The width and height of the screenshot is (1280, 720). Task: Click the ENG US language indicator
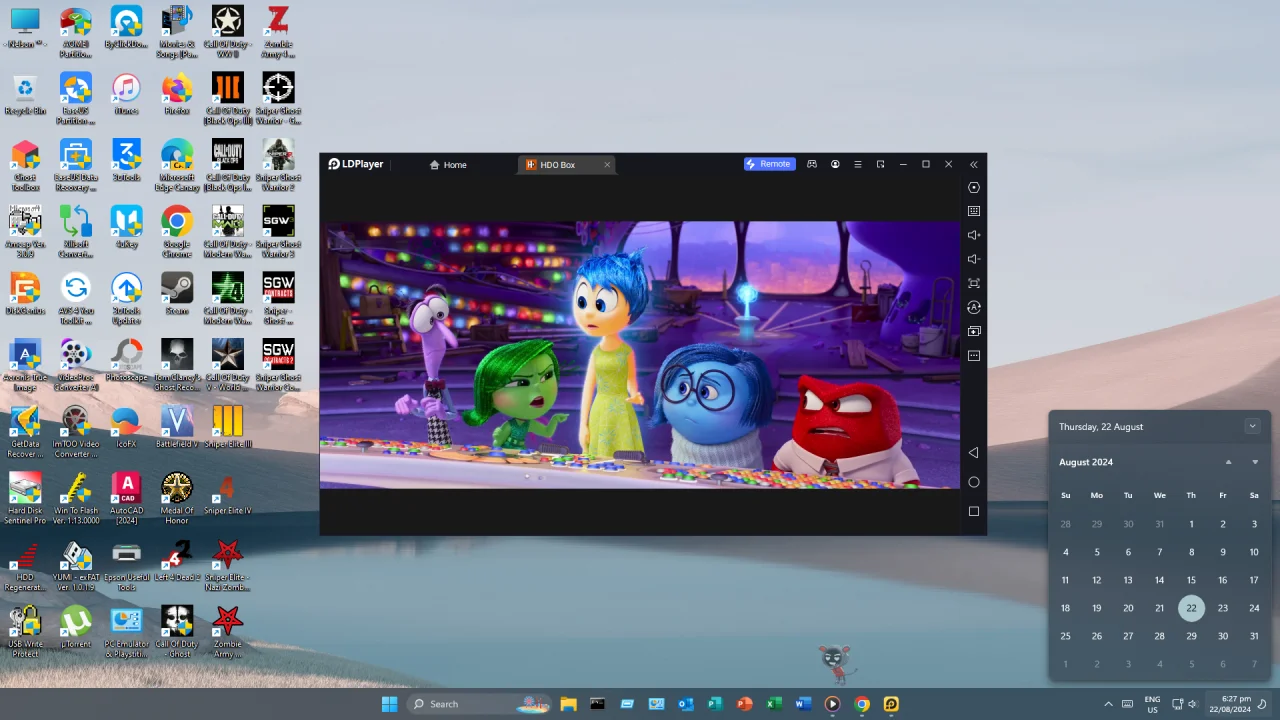[1152, 704]
